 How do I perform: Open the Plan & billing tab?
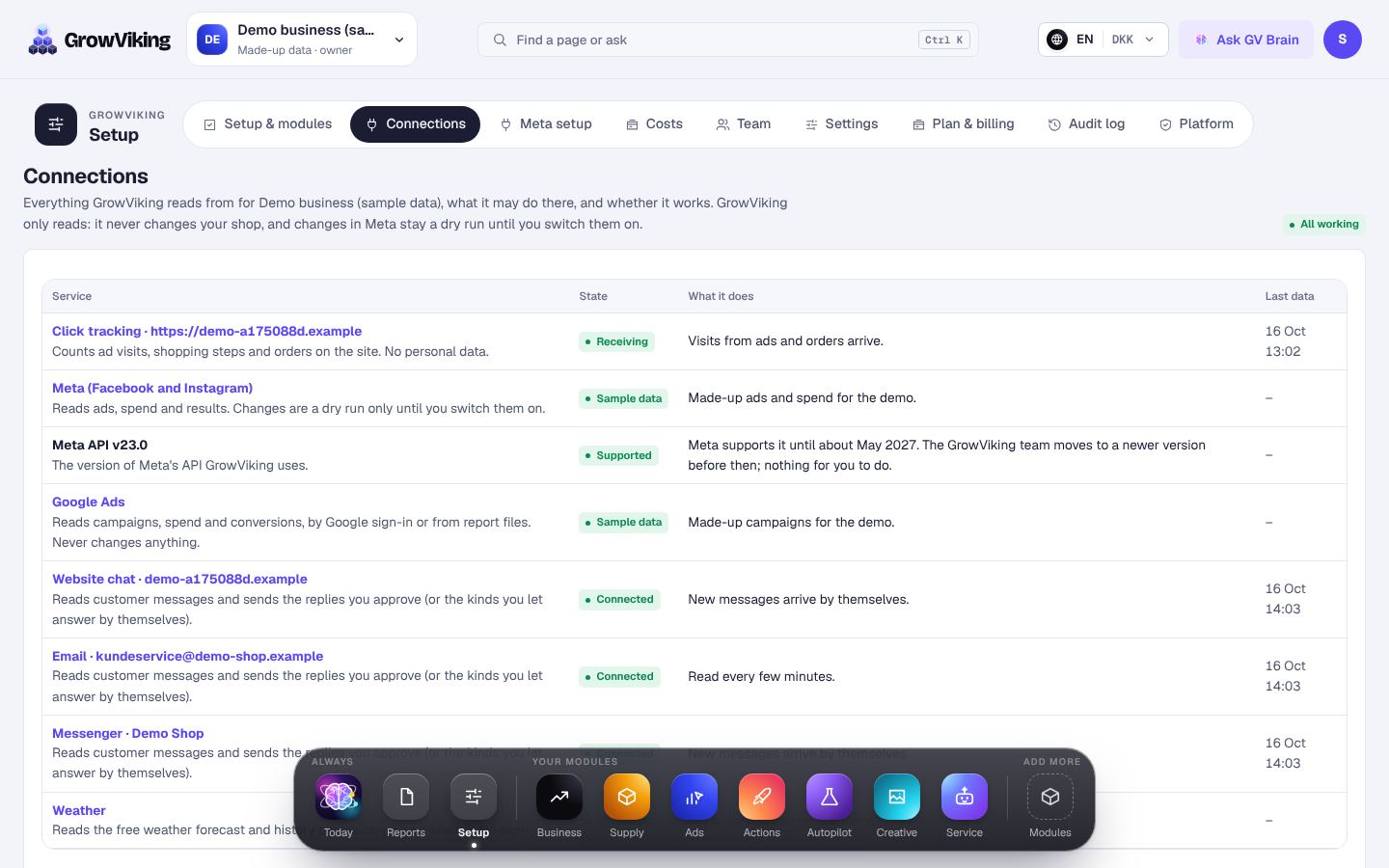(964, 124)
